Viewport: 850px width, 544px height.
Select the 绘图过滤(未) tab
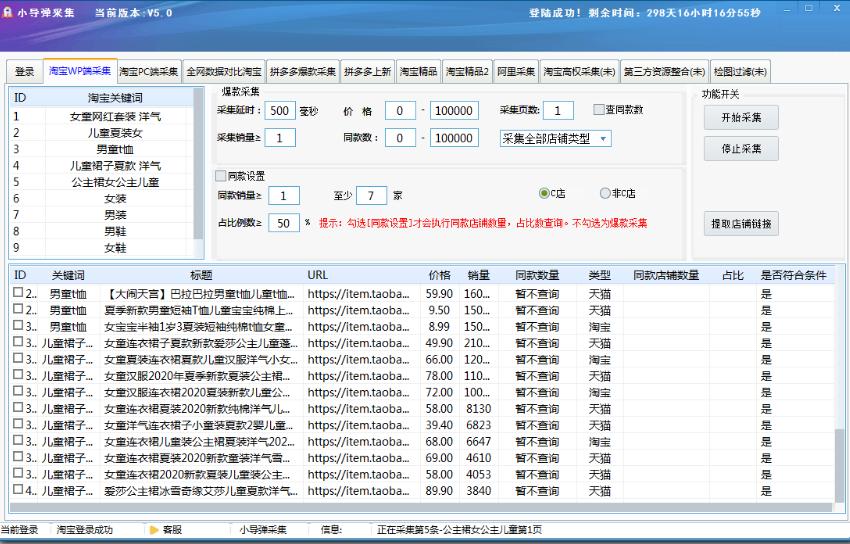[x=740, y=72]
